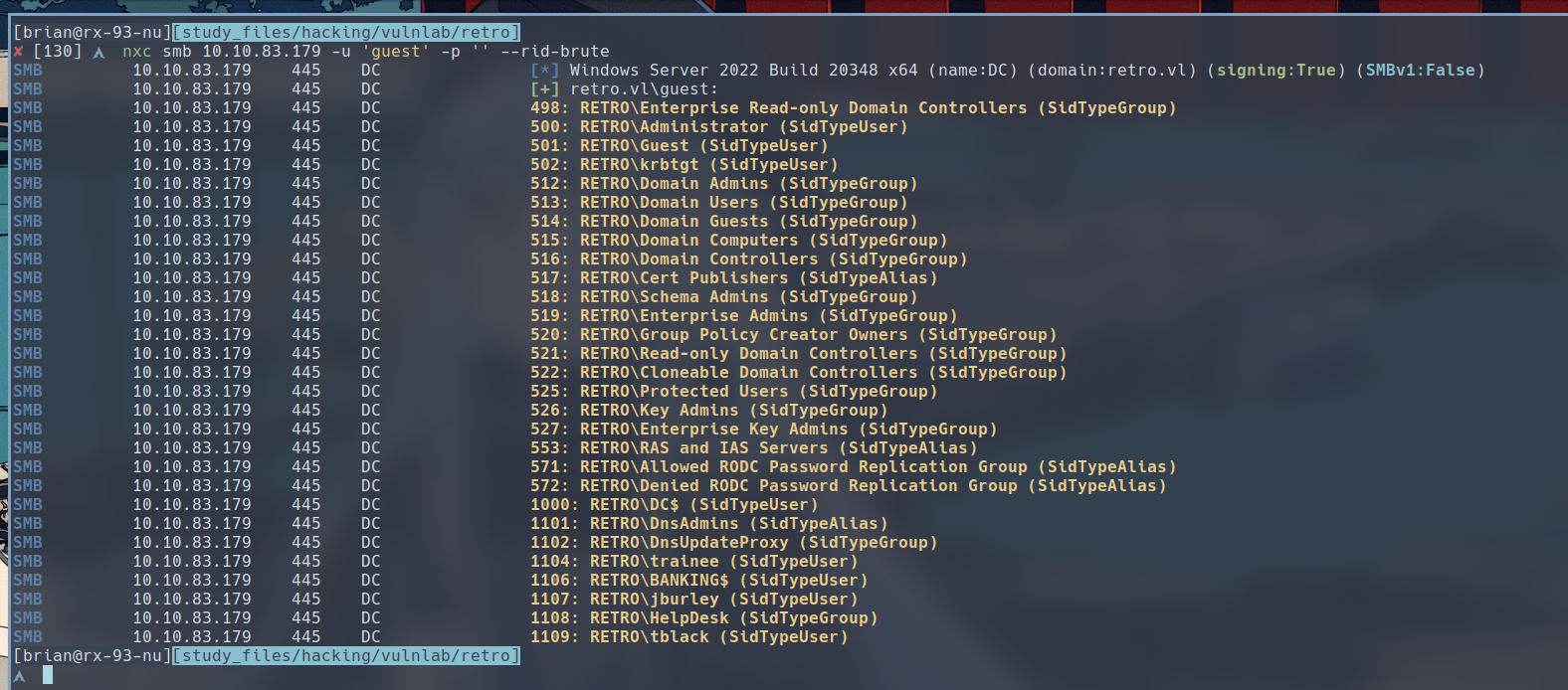
Task: Click 512: RETRO\Domain Admins entry
Action: coord(724,184)
